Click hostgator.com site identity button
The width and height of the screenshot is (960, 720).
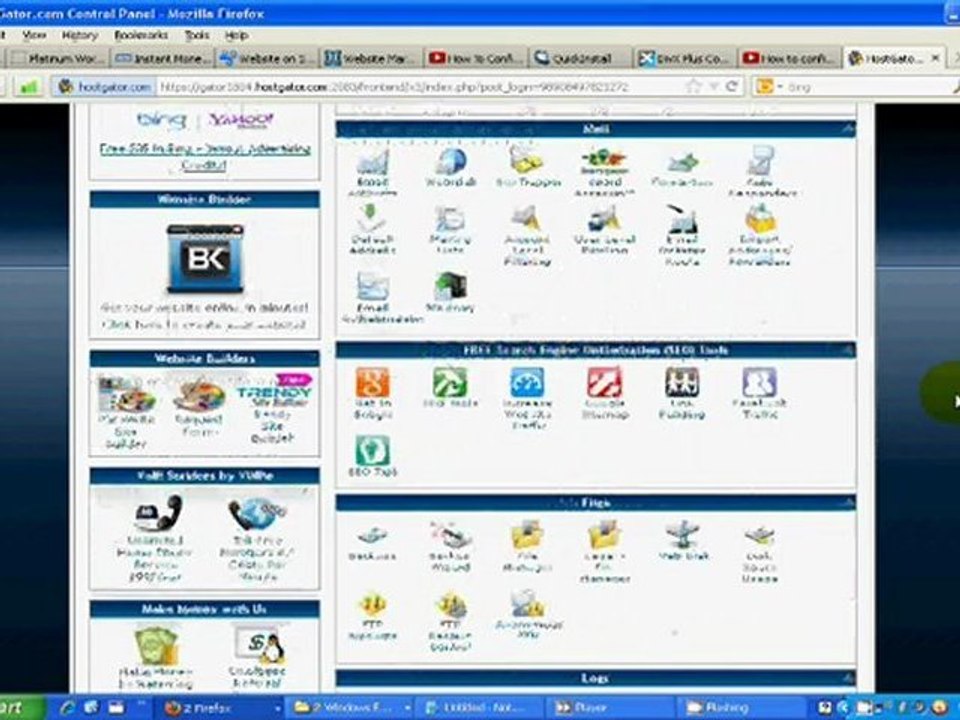[105, 86]
